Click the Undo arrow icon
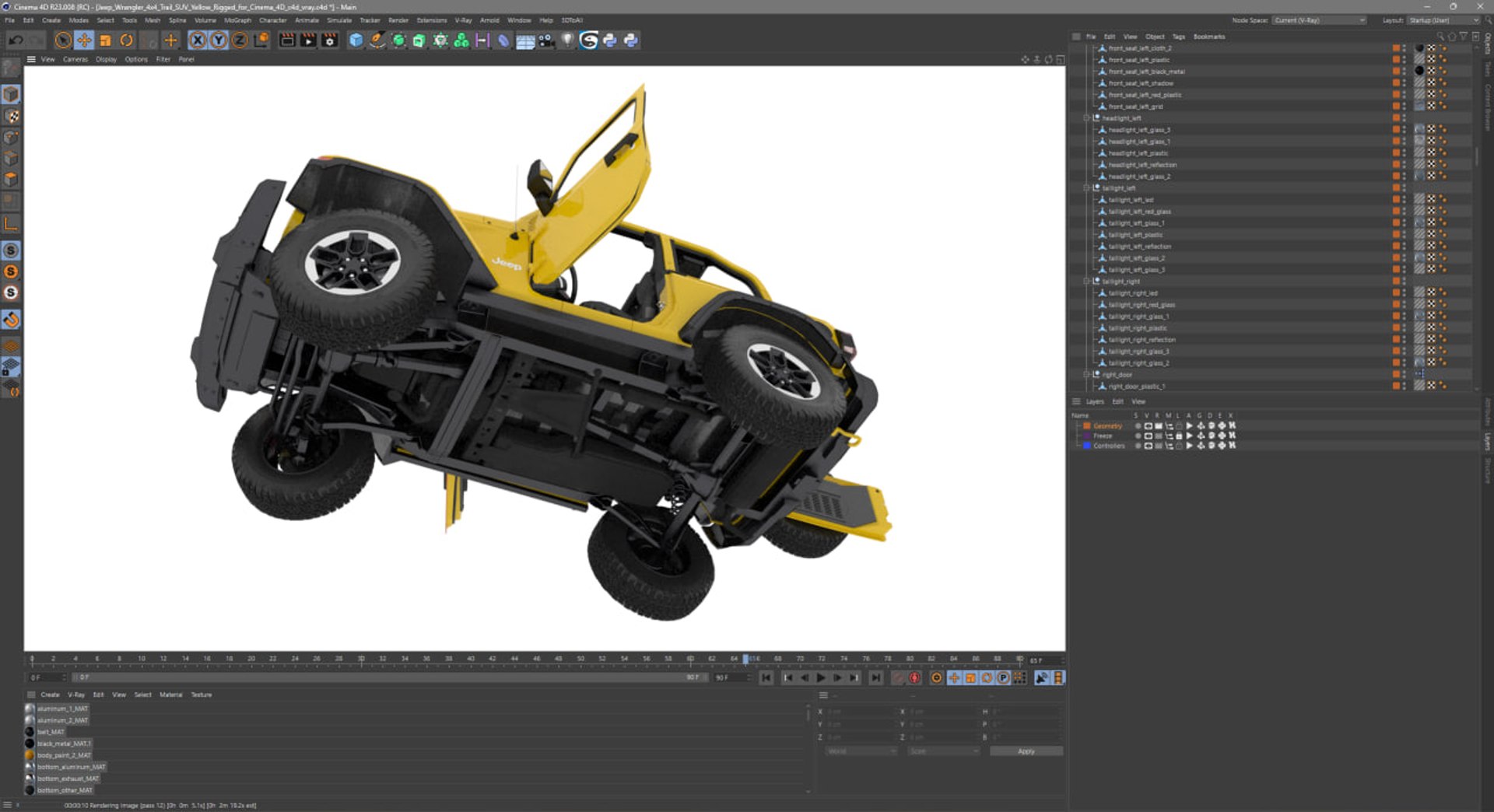Viewport: 1494px width, 812px height. pos(16,40)
